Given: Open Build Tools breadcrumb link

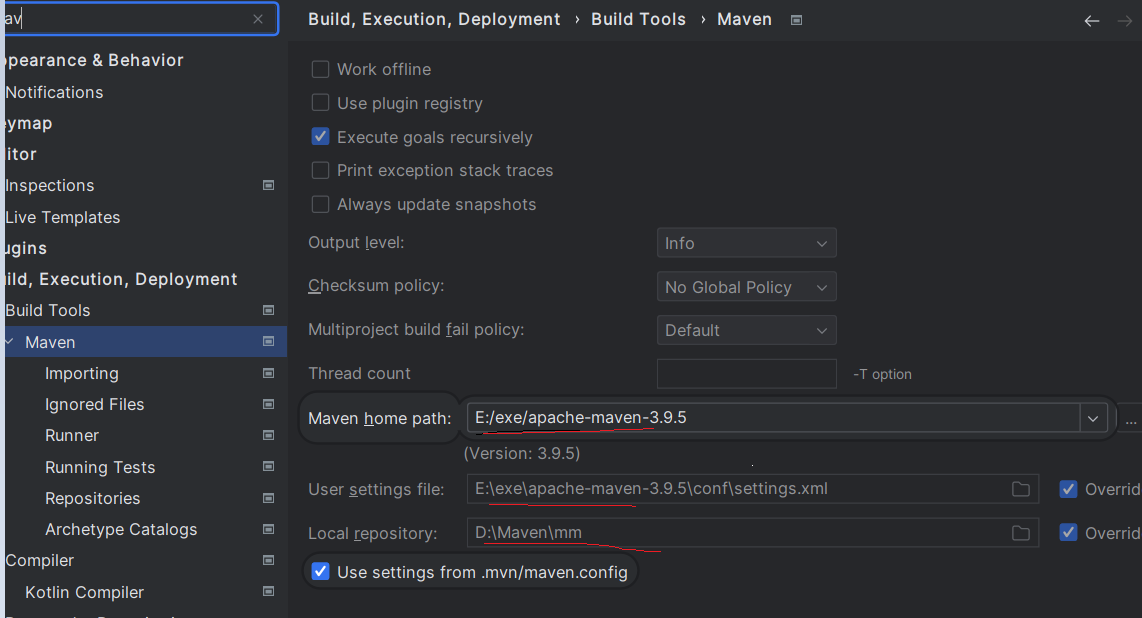Looking at the screenshot, I should (638, 20).
